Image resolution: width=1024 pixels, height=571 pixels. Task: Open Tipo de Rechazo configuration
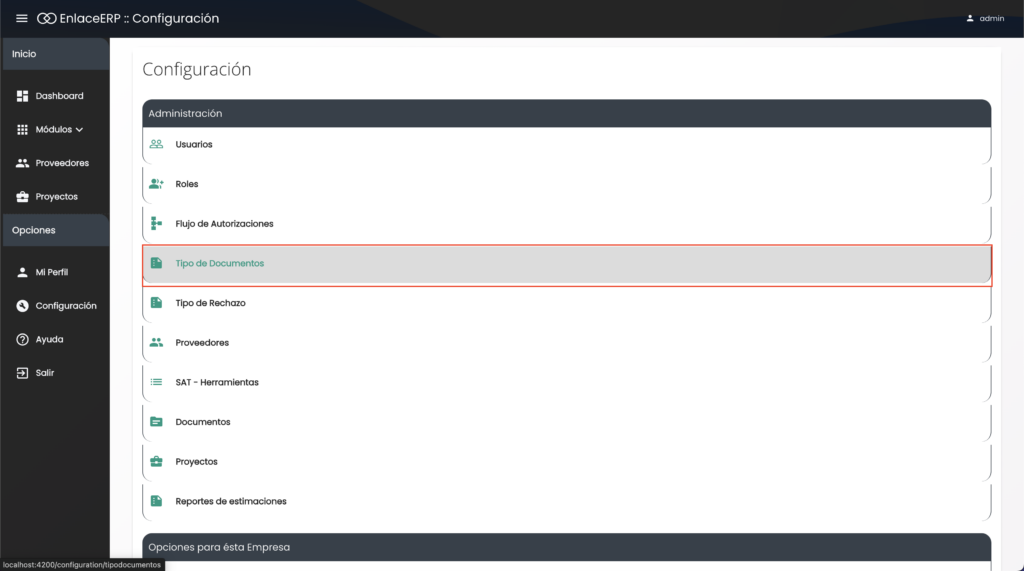pos(210,303)
